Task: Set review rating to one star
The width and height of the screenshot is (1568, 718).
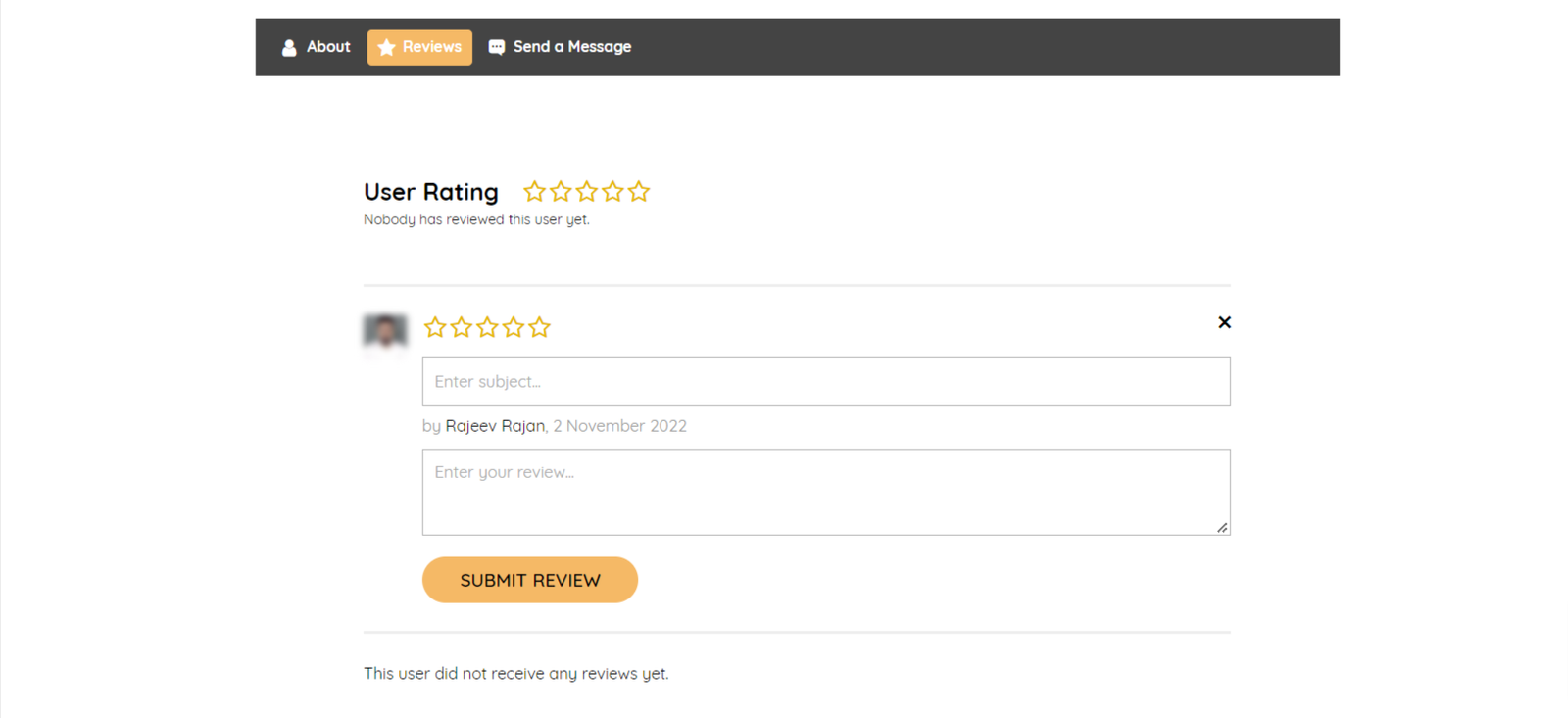Action: 435,327
